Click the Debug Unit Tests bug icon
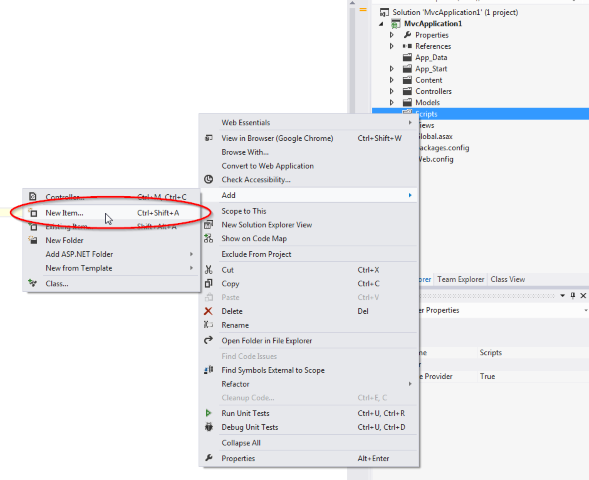This screenshot has width=589, height=480. point(209,427)
